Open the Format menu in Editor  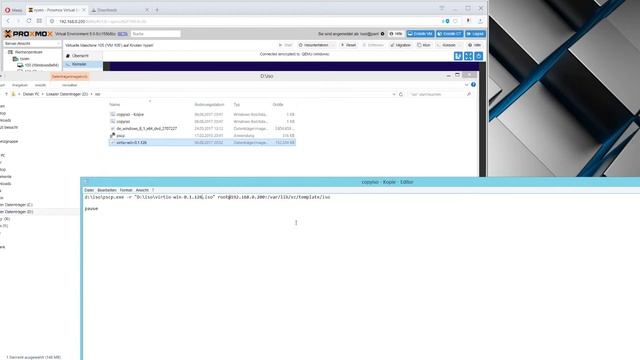point(126,190)
